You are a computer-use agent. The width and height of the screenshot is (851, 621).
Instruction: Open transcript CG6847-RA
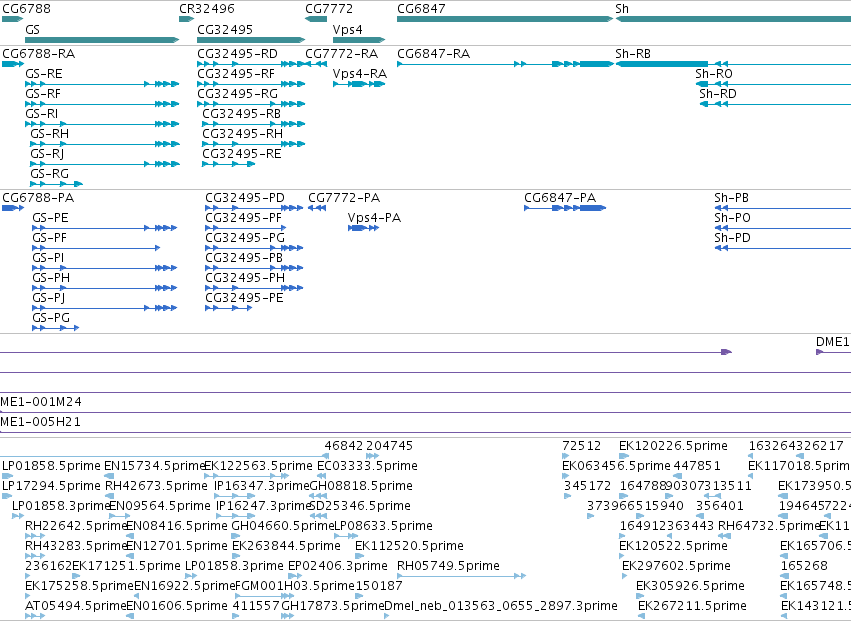click(434, 54)
